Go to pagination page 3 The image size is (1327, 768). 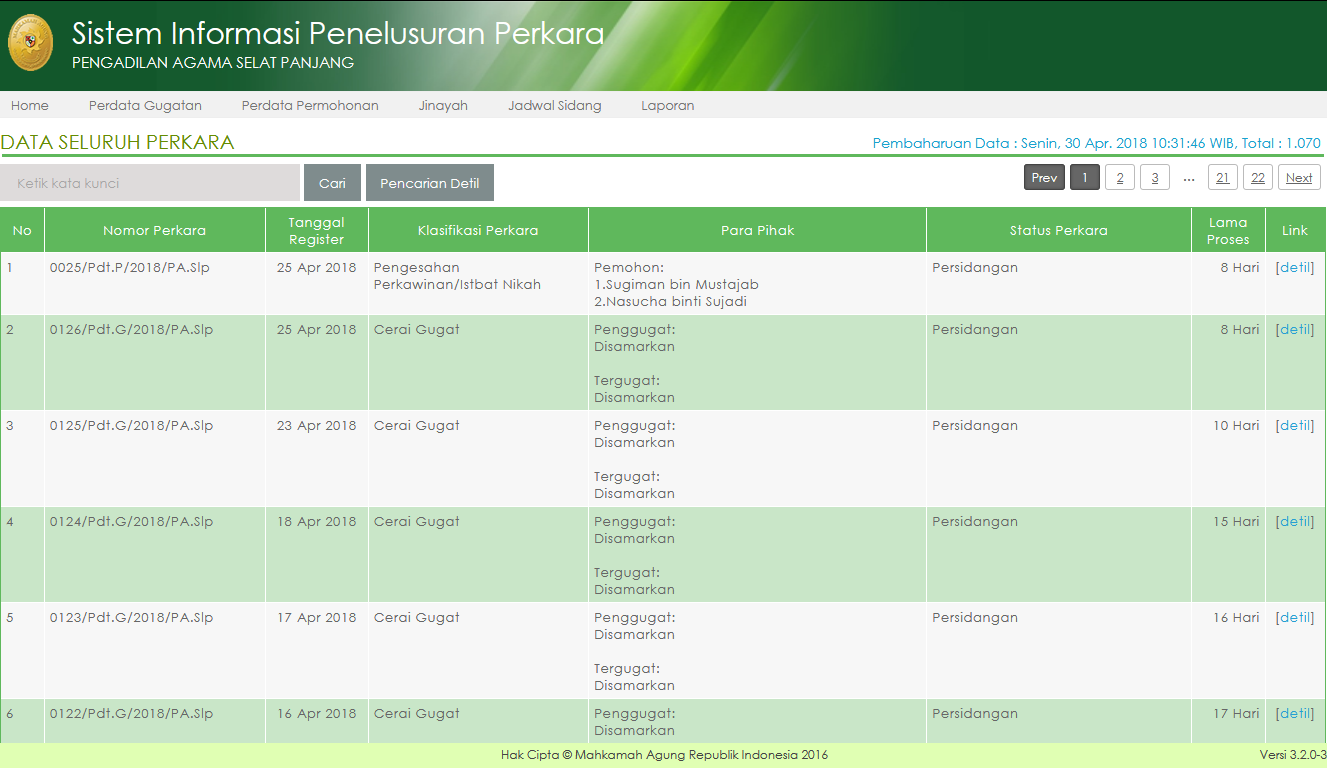pos(1155,178)
